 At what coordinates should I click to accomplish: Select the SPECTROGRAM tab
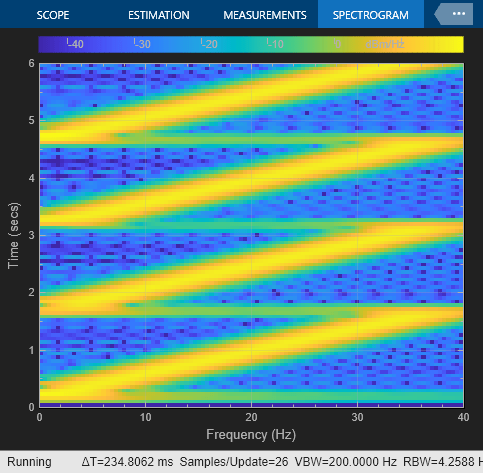(371, 15)
